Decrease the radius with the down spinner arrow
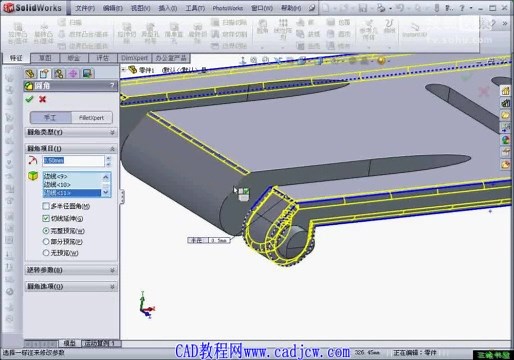 (108, 164)
